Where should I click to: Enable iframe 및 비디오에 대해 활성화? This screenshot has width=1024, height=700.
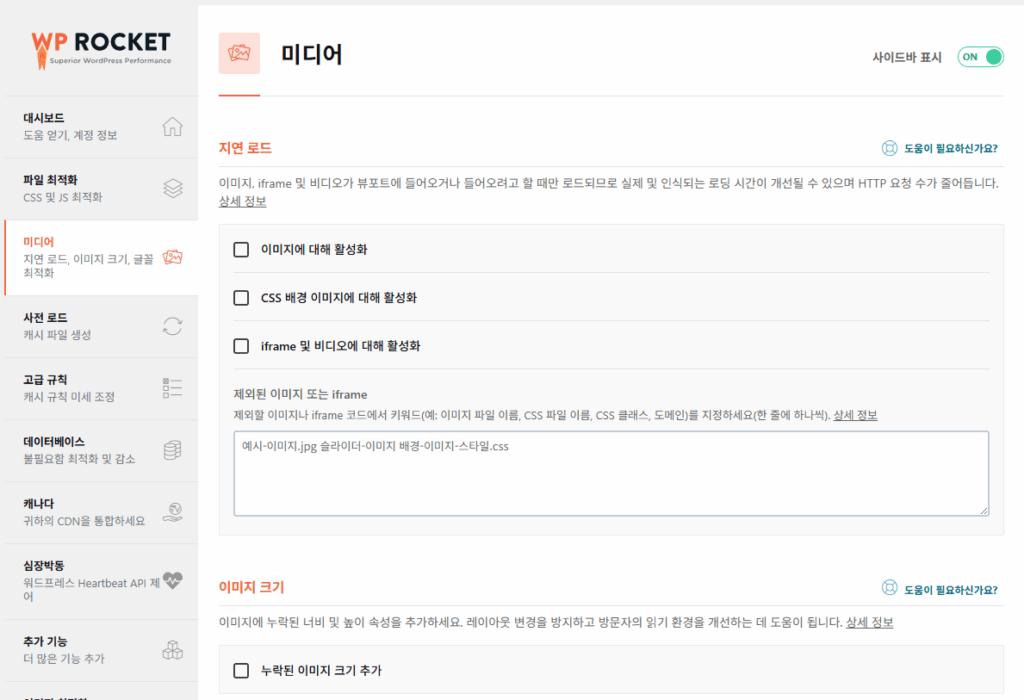[241, 346]
